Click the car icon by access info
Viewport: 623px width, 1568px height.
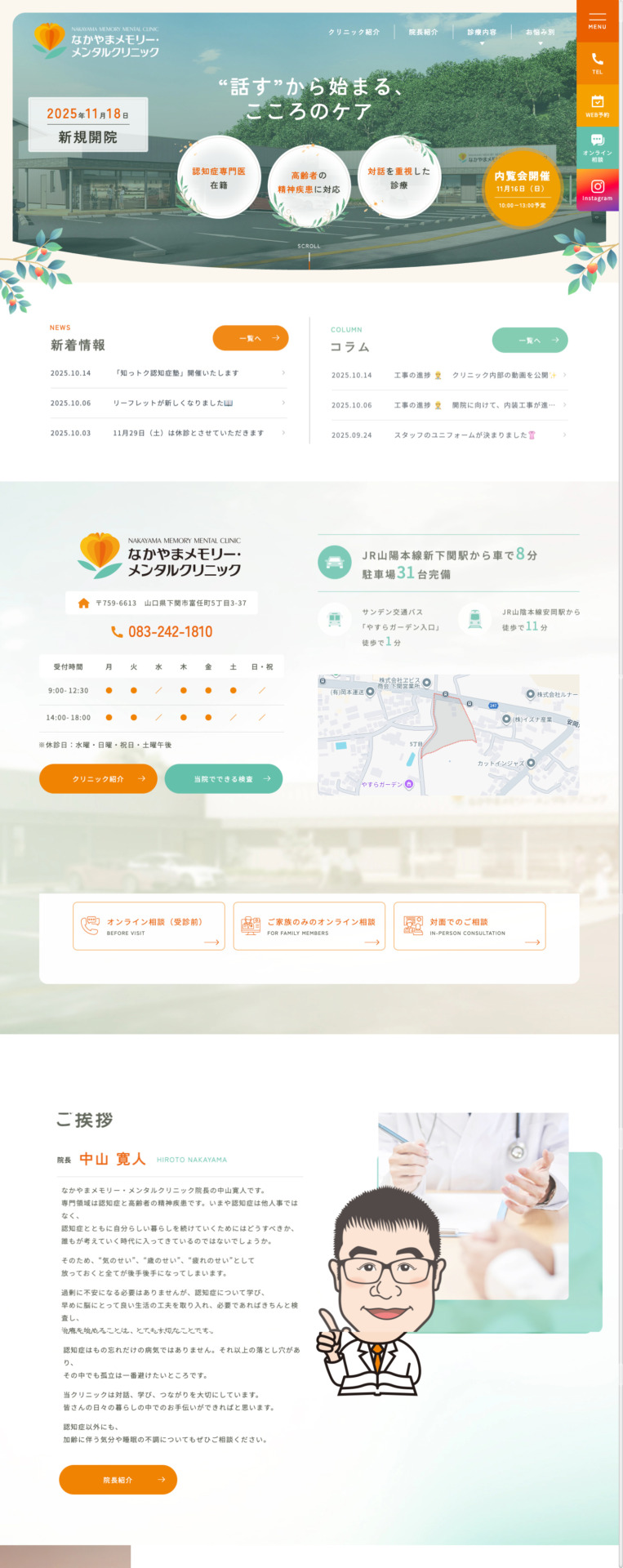coord(334,563)
